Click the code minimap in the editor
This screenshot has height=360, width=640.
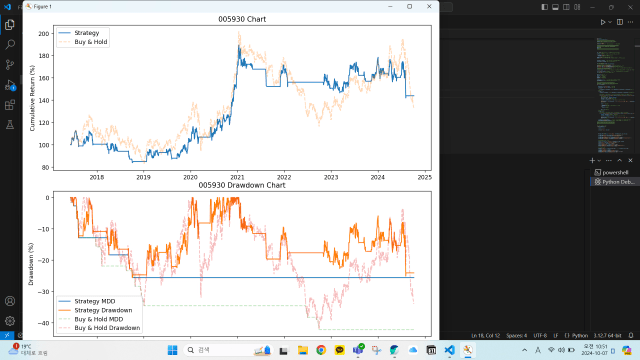[x=615, y=95]
